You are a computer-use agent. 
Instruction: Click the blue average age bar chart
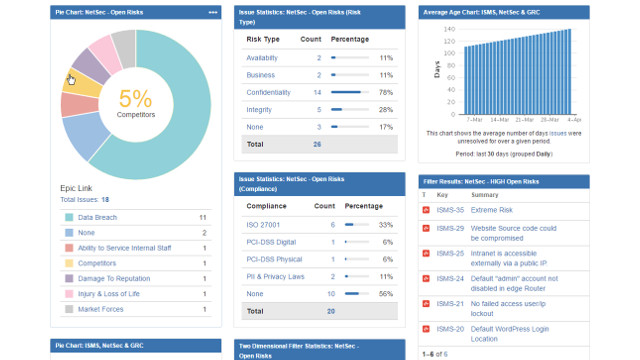(x=518, y=73)
